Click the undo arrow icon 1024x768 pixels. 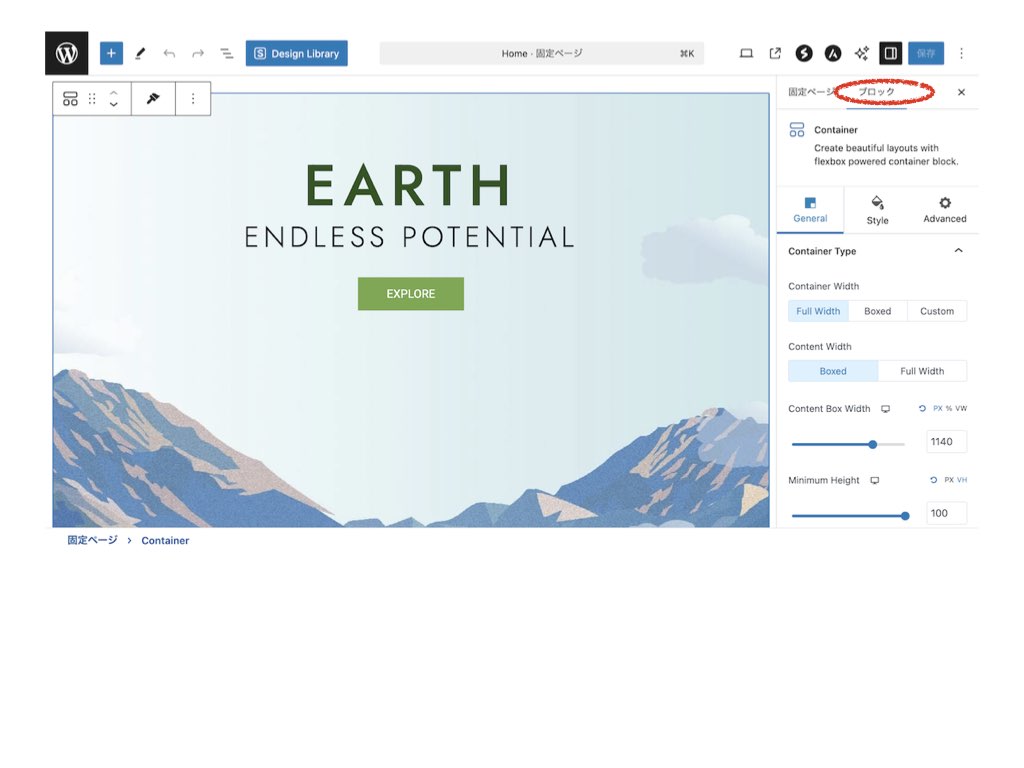pyautogui.click(x=169, y=53)
